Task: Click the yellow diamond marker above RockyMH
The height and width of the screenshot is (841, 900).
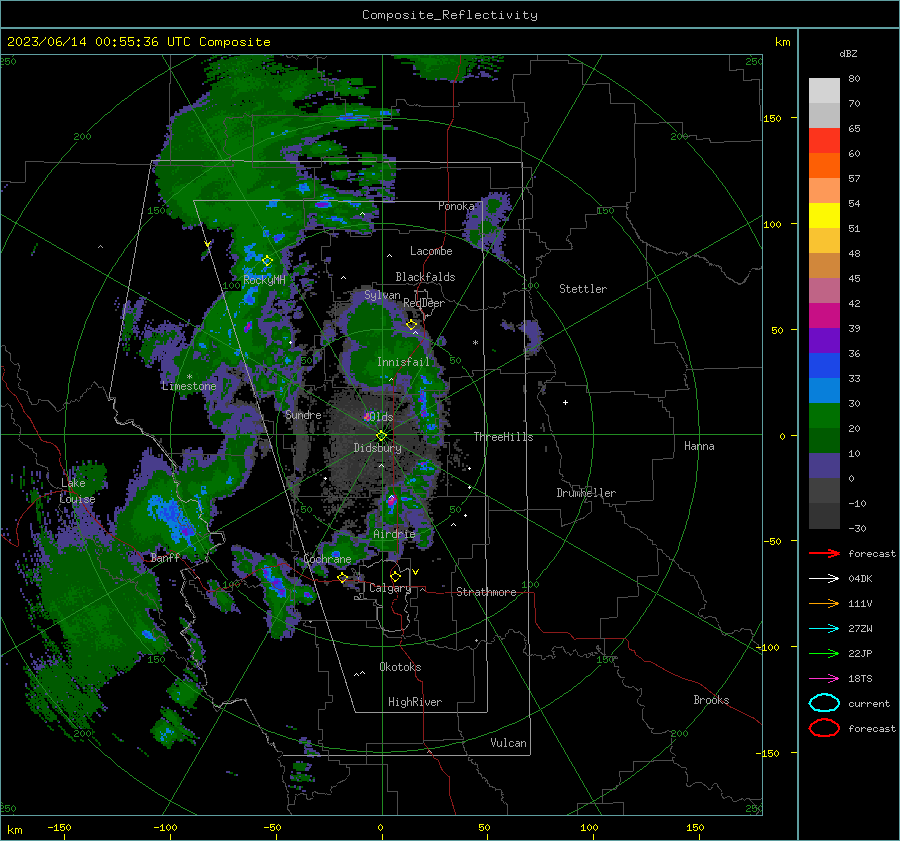Action: coord(267,261)
